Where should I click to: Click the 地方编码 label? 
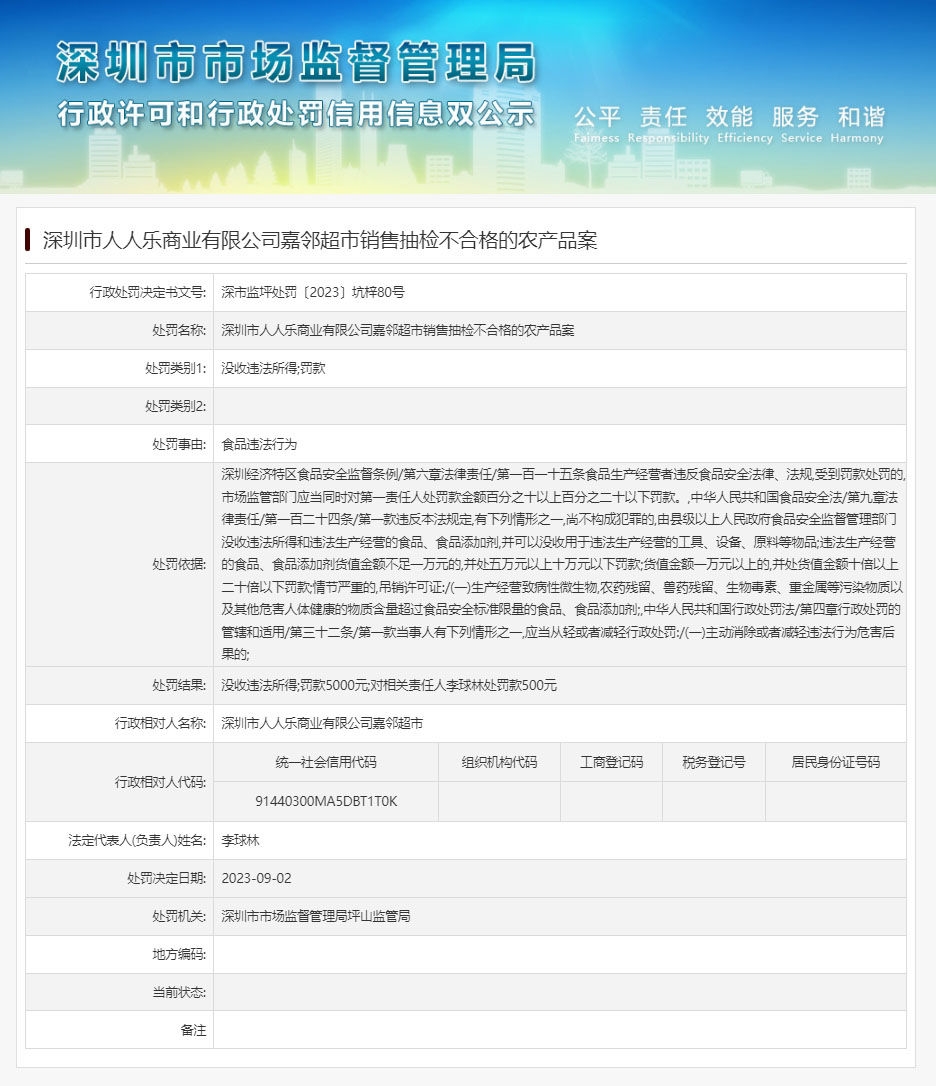179,954
